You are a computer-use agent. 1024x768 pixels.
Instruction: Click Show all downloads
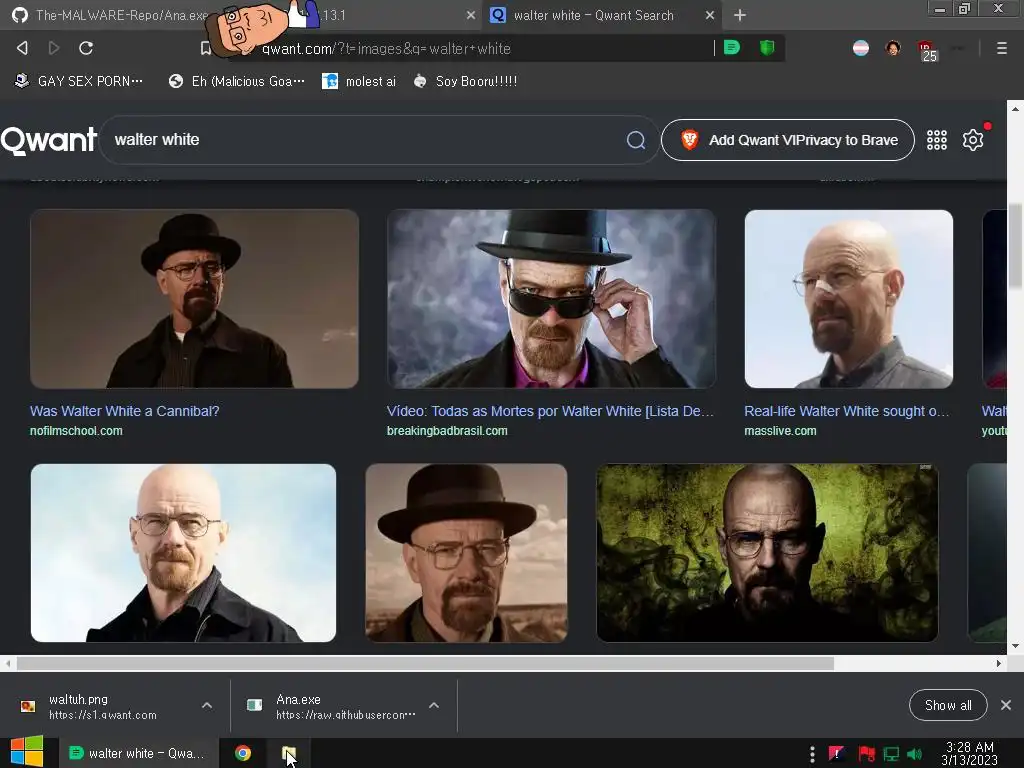(x=948, y=705)
